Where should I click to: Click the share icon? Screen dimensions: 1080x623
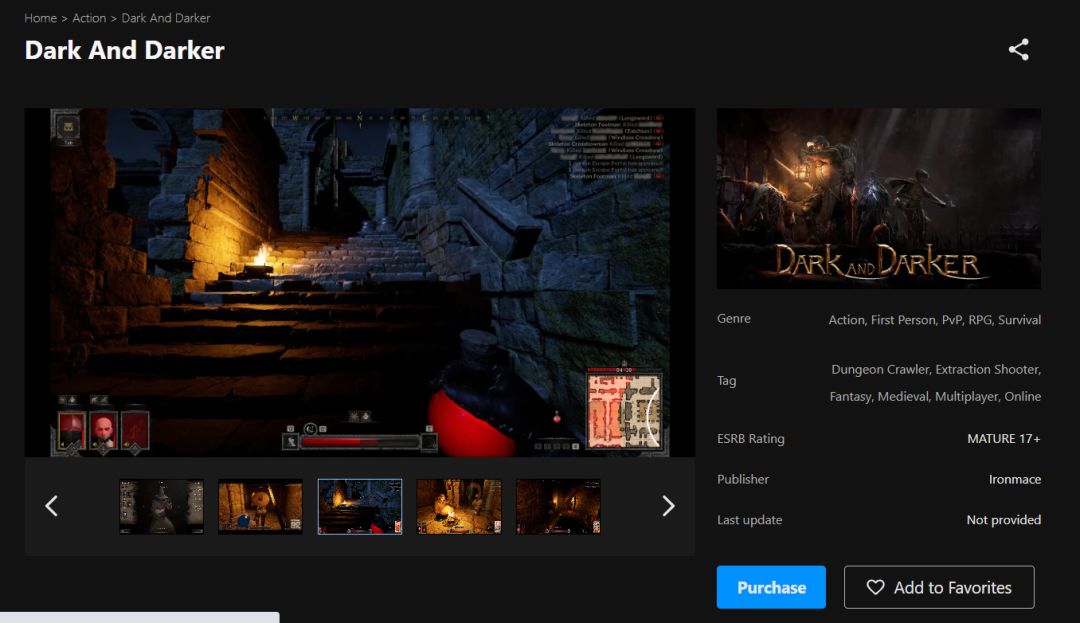point(1019,50)
